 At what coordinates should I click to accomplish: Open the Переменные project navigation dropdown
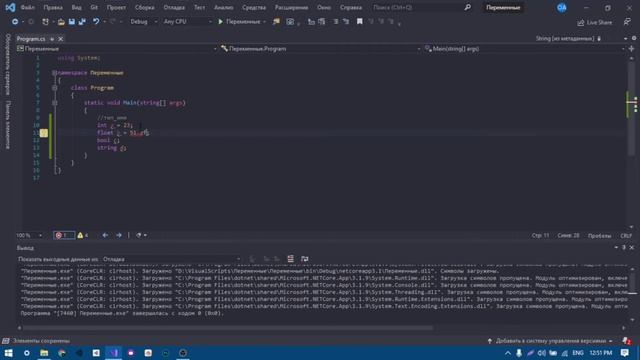click(117, 49)
